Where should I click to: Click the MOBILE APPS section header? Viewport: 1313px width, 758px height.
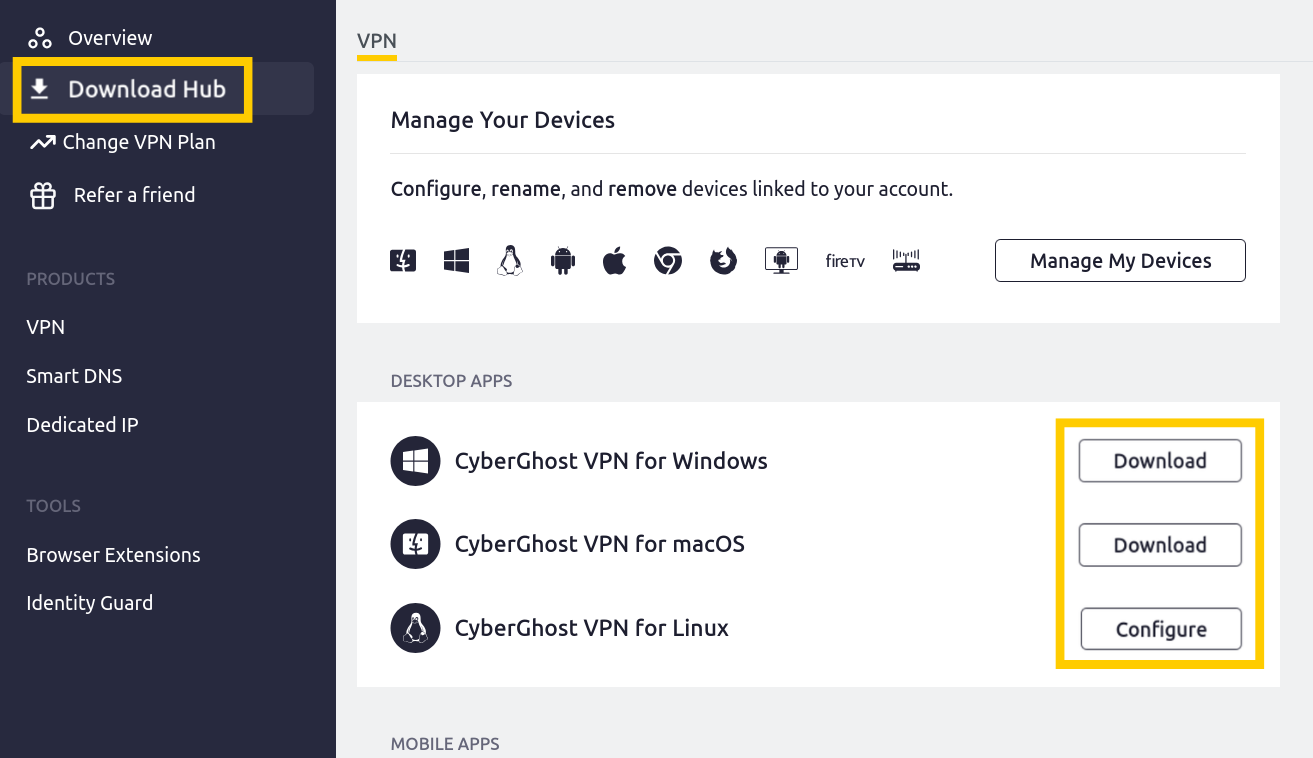tap(445, 744)
